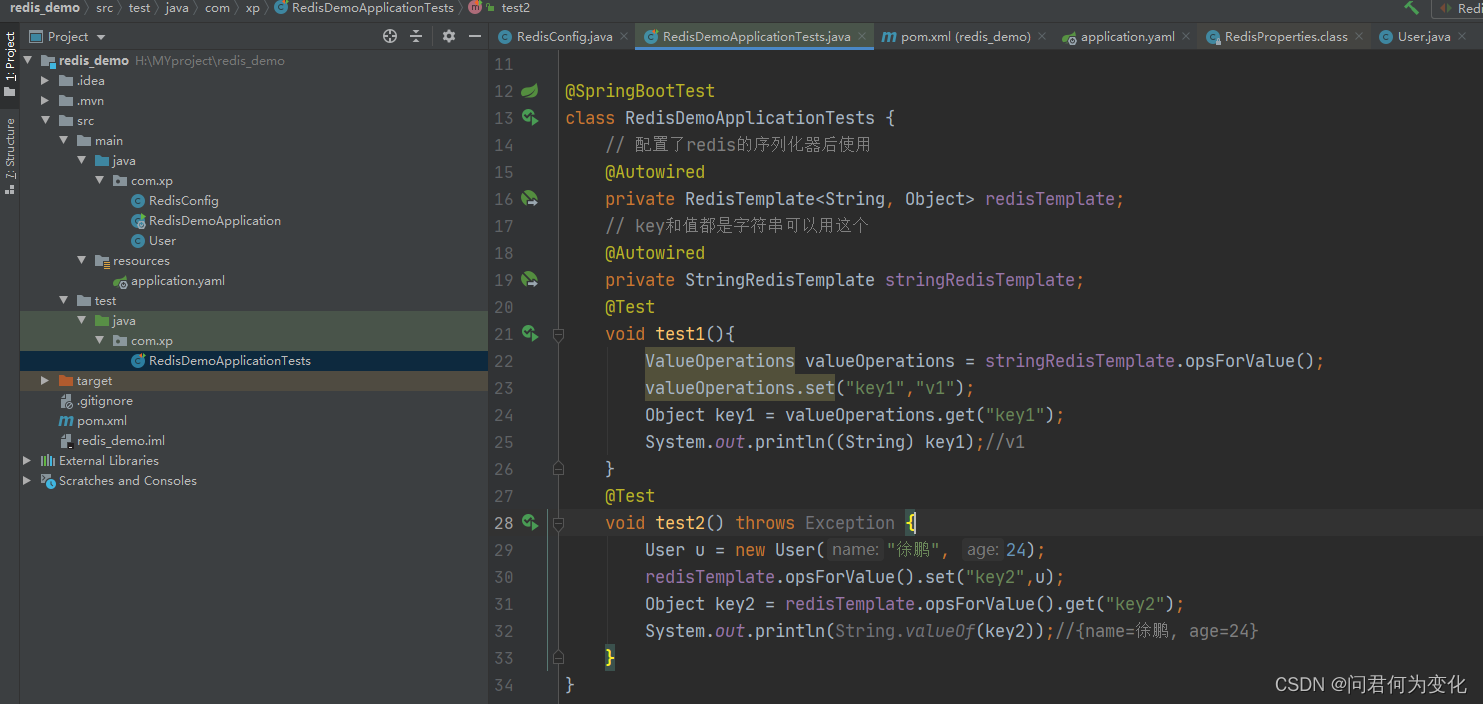Close the RedisProperties.class tab
1483x704 pixels.
pos(1359,36)
